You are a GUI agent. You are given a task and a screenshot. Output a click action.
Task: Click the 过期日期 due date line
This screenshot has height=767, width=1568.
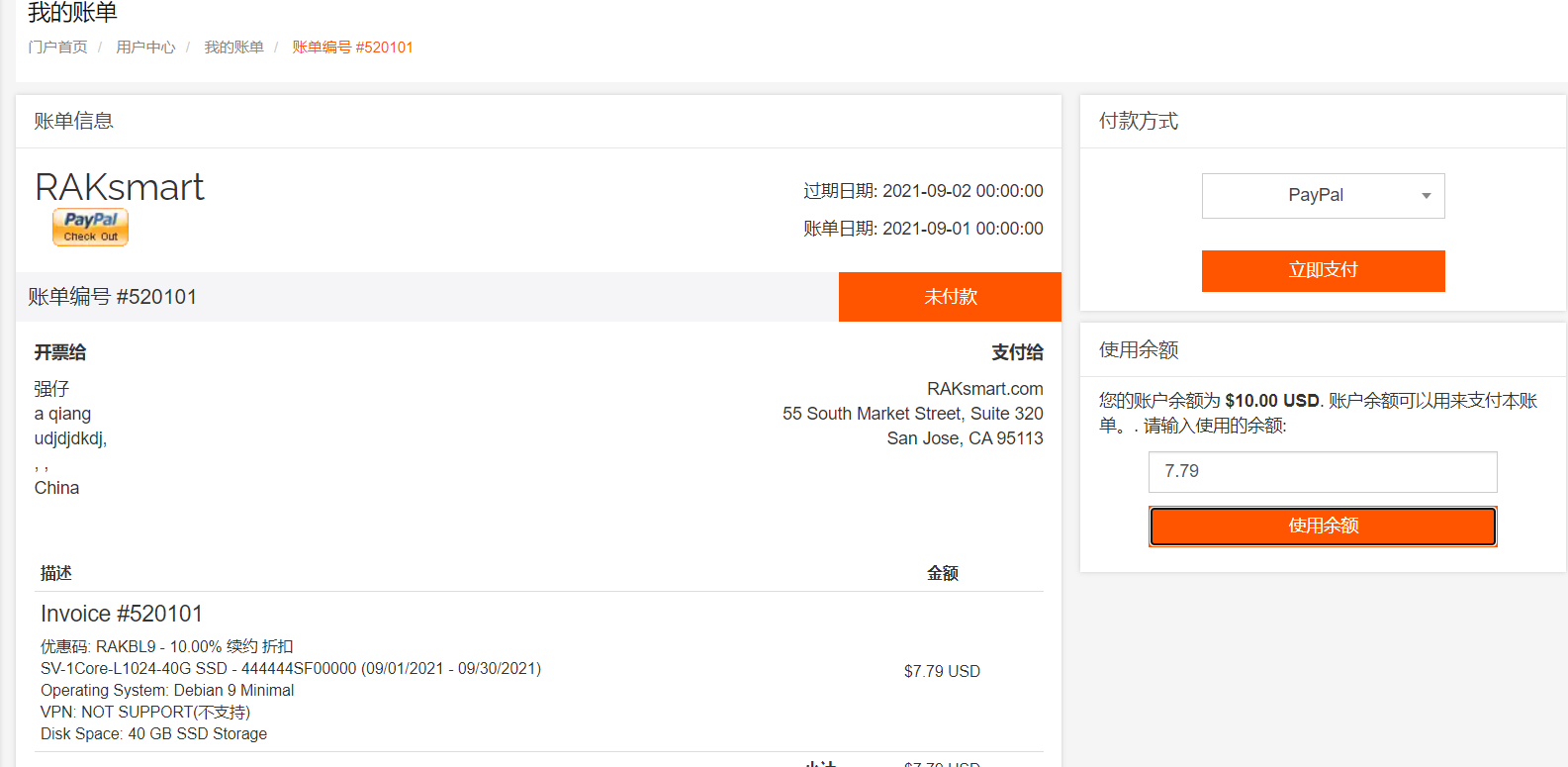923,191
